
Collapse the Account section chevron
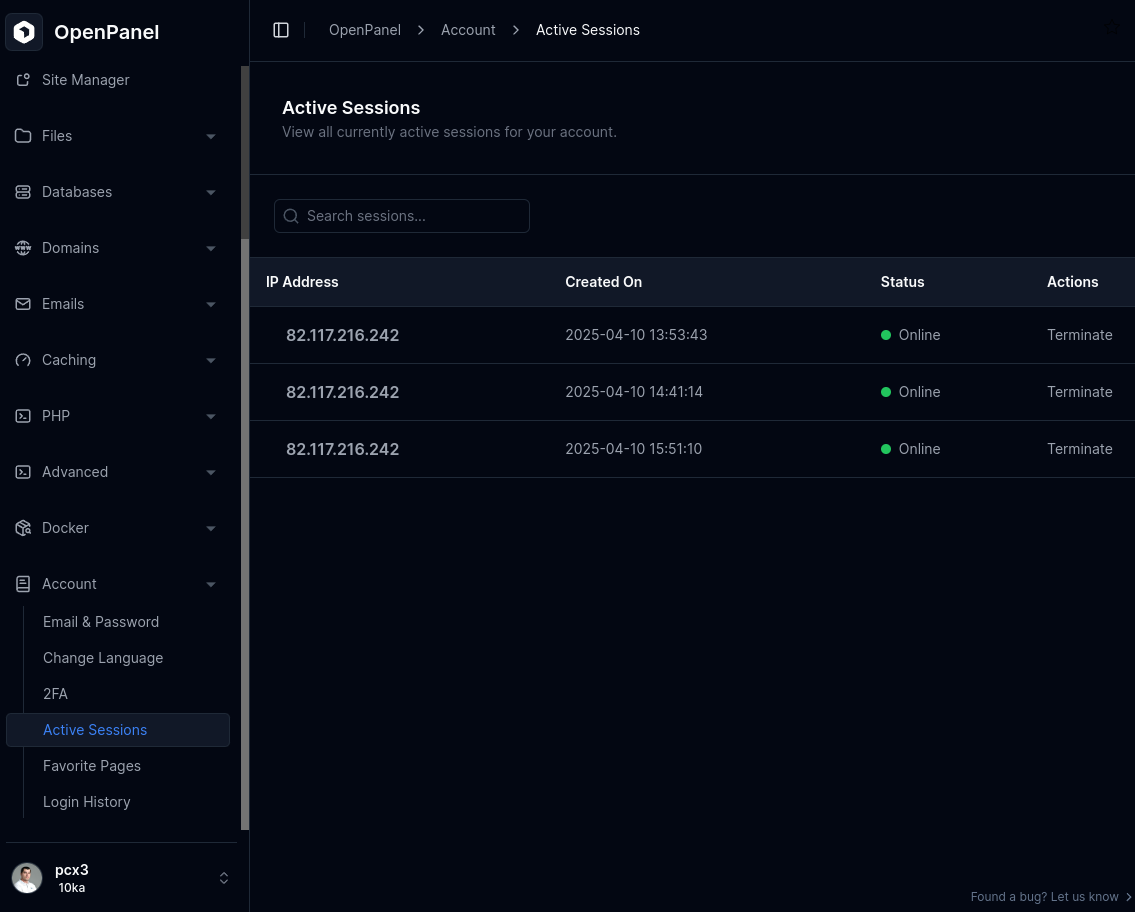(211, 584)
